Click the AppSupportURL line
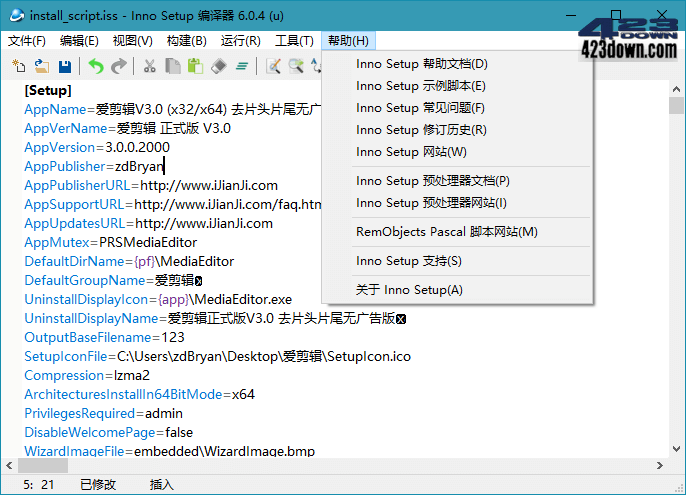Viewport: 686px width, 495px height. click(172, 204)
